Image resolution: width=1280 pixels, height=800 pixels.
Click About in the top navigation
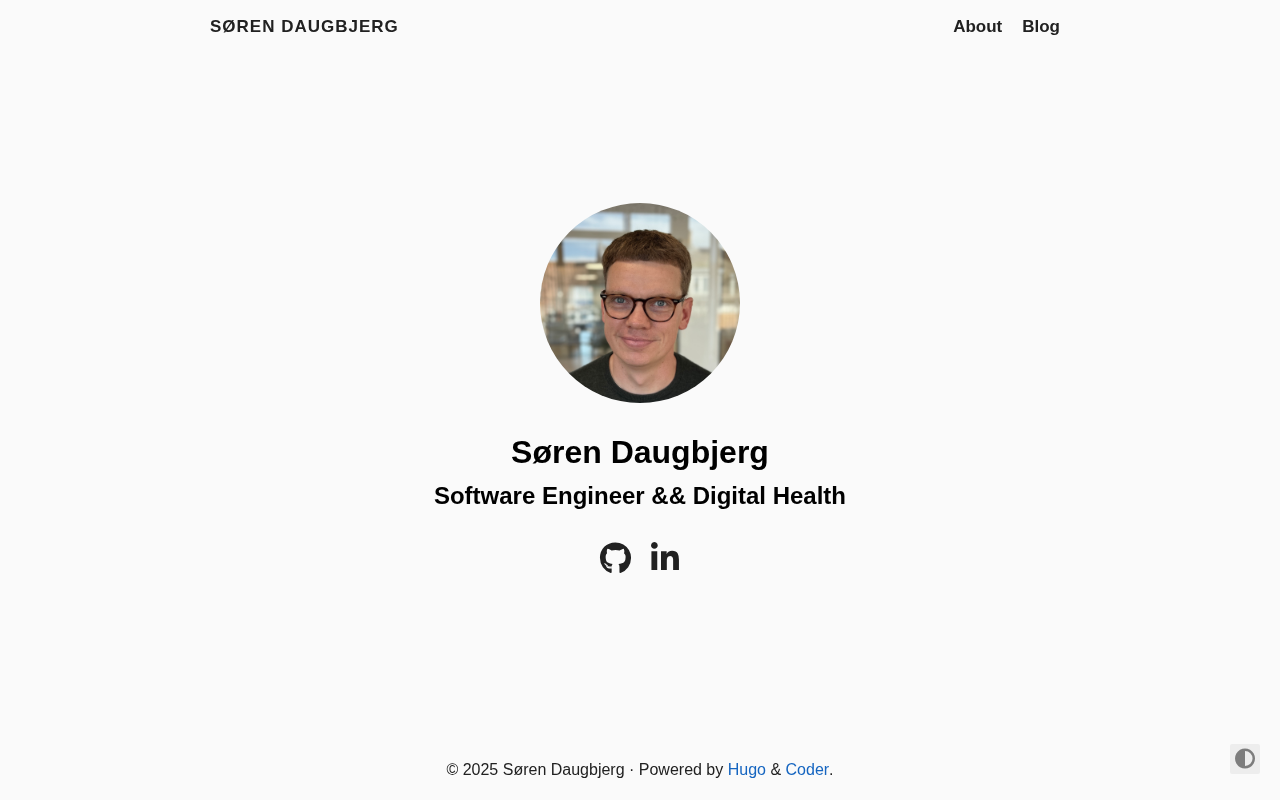(x=977, y=27)
